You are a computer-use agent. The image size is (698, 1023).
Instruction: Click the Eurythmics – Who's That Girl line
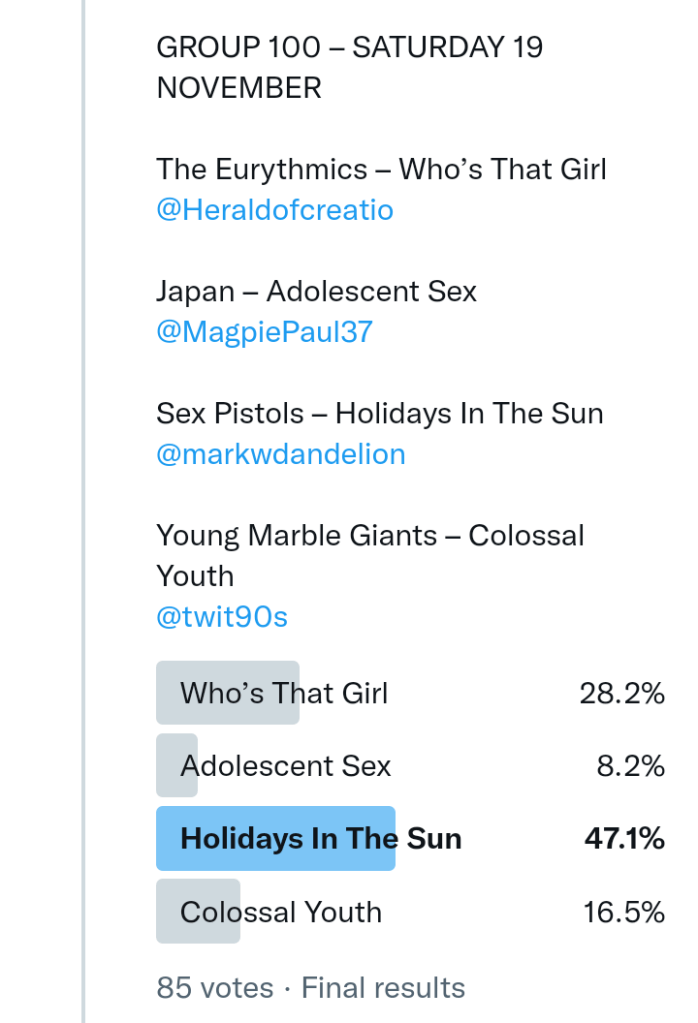(381, 169)
